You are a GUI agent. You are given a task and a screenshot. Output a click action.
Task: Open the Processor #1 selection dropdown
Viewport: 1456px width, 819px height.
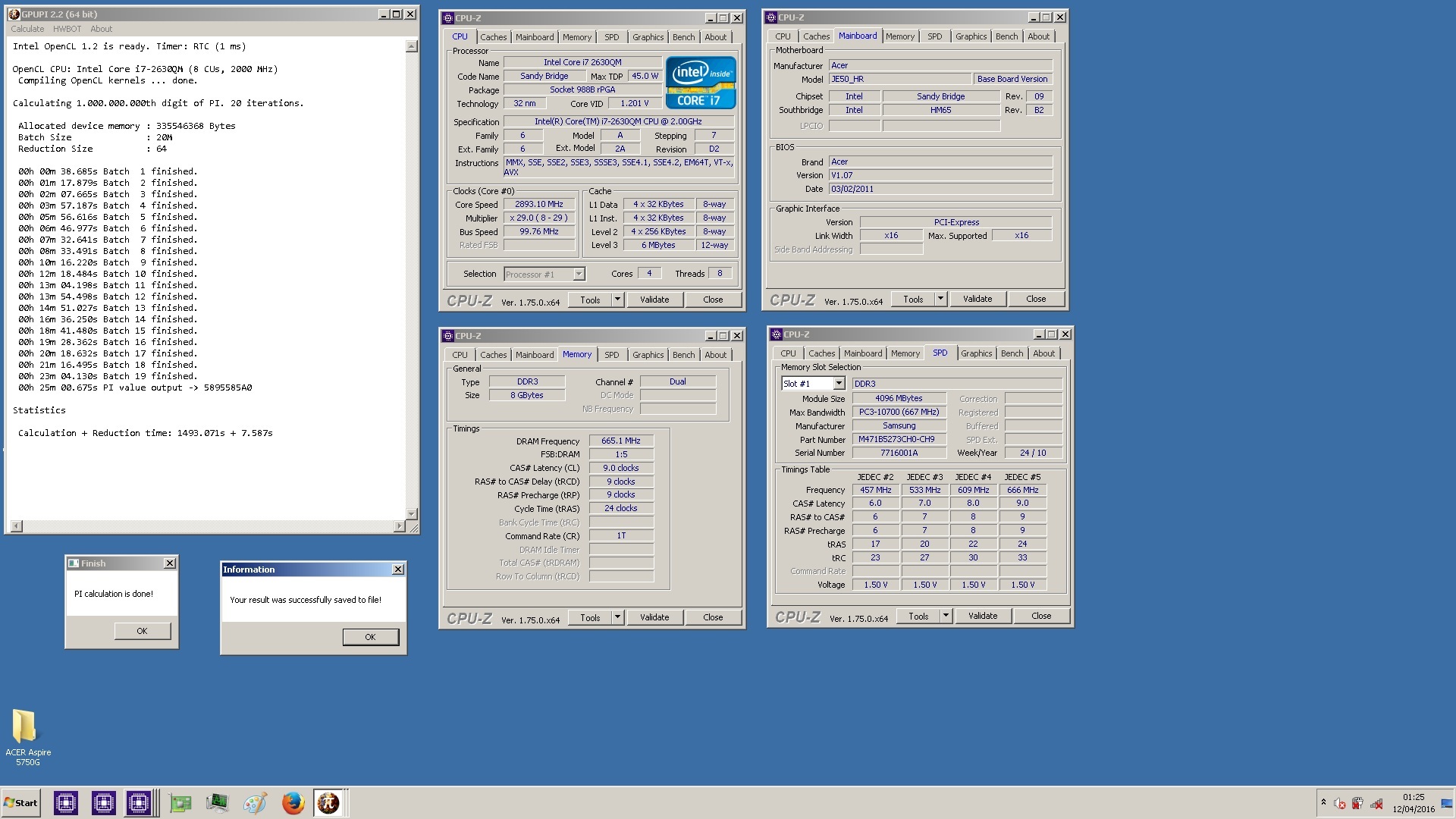point(579,275)
